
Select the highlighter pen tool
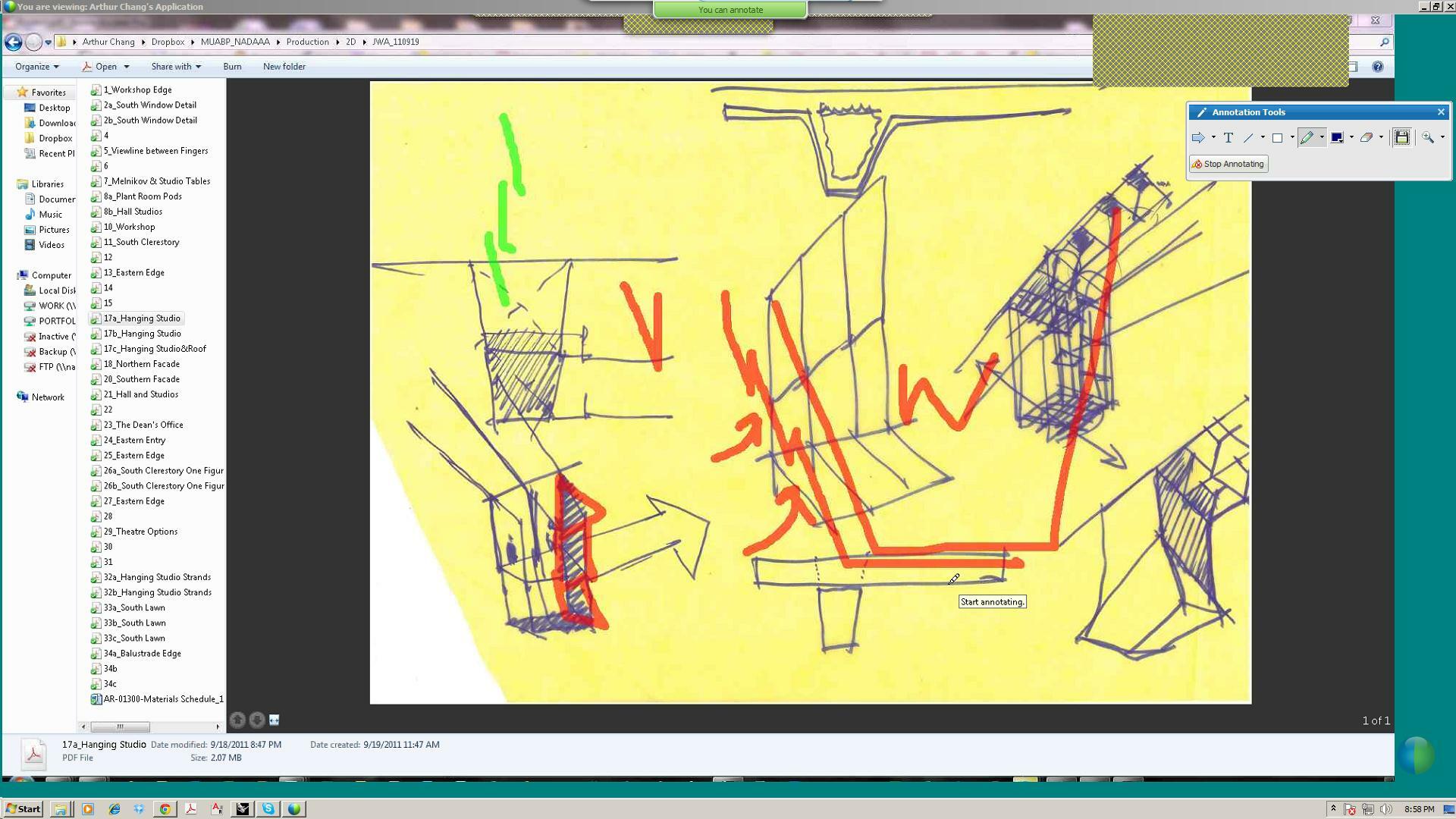click(x=1307, y=137)
